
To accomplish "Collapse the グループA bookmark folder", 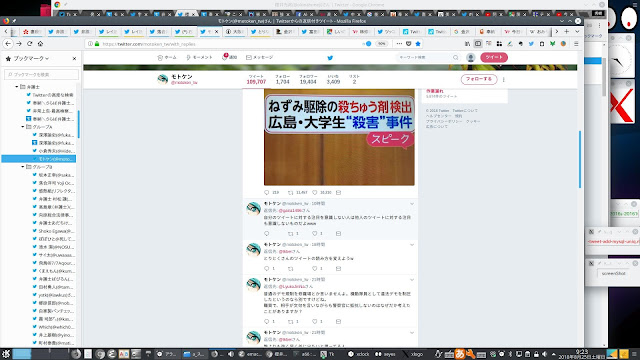I will pos(23,127).
